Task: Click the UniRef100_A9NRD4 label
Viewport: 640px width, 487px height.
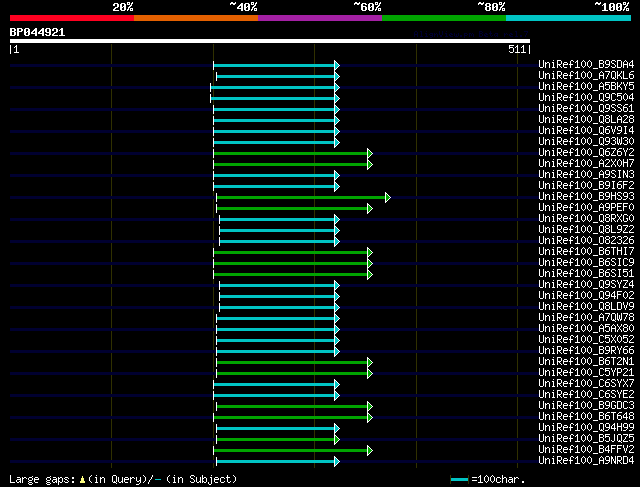Action: point(586,461)
